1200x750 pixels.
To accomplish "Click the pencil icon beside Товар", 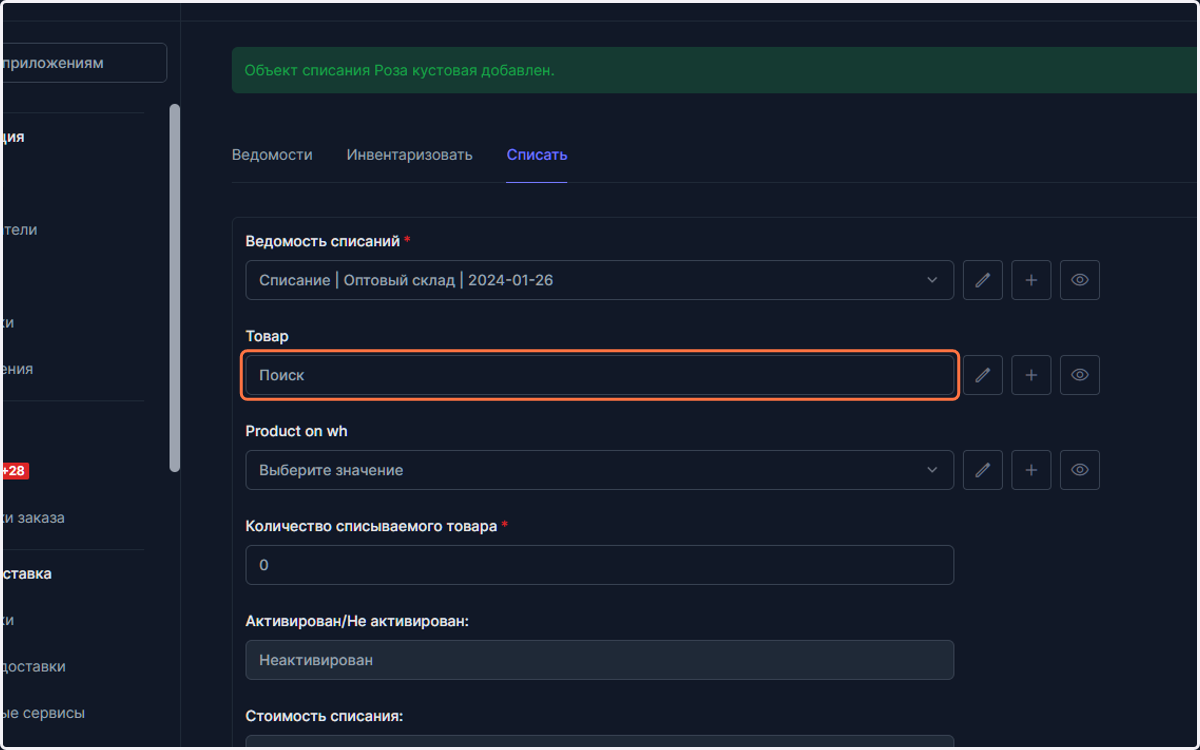I will pos(982,375).
